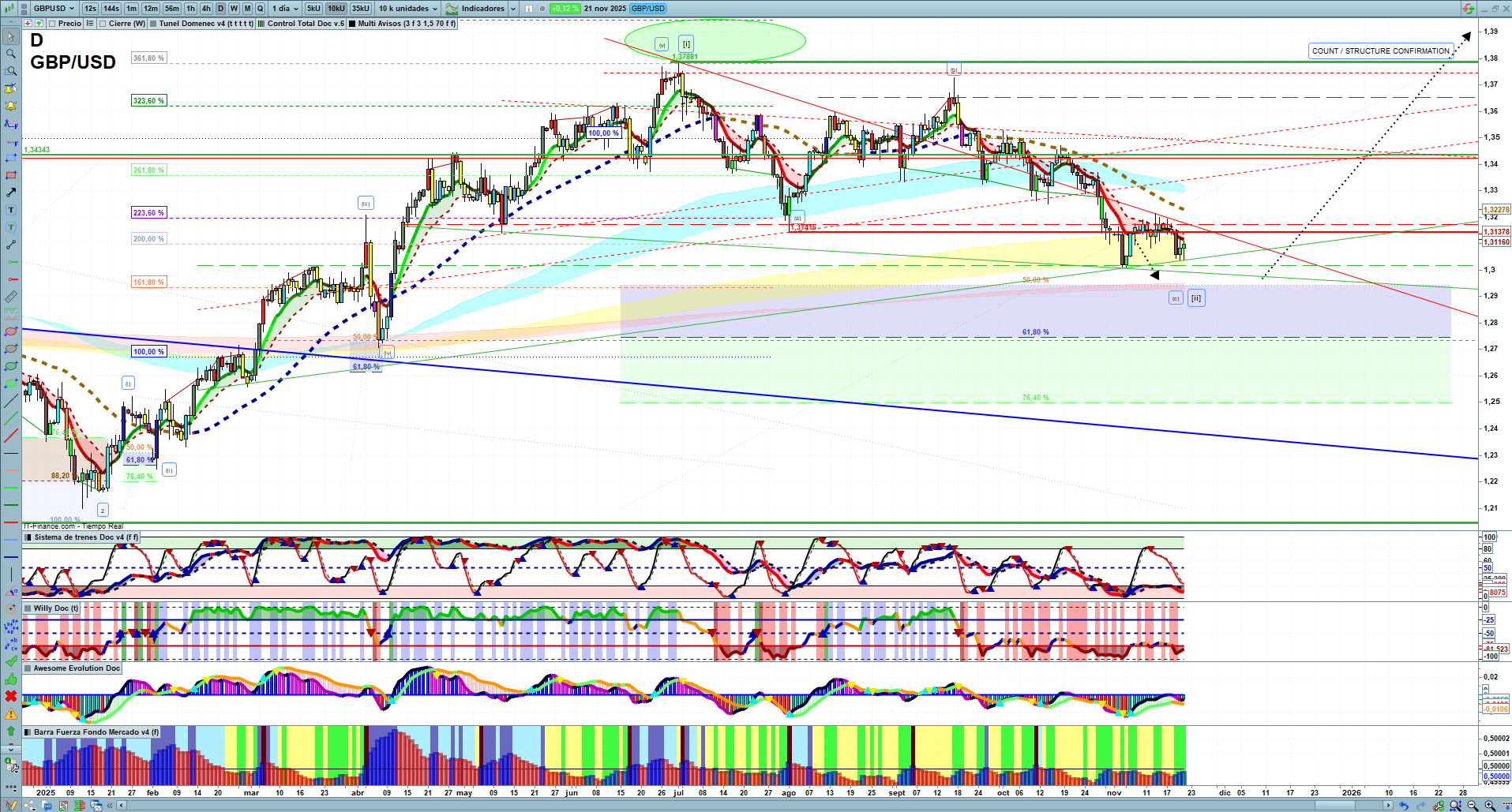
Task: Switch to the 4h timeframe
Action: (206, 9)
